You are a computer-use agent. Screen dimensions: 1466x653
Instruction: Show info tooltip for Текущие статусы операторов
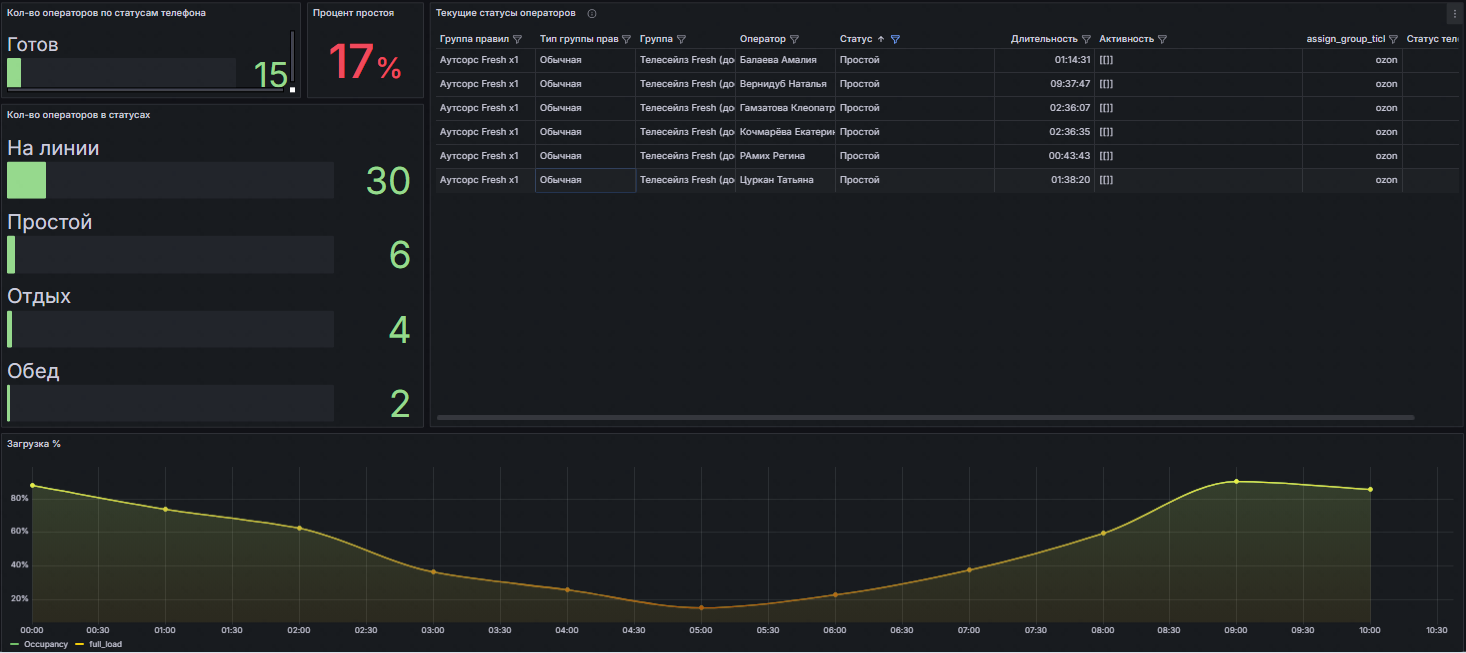coord(592,13)
